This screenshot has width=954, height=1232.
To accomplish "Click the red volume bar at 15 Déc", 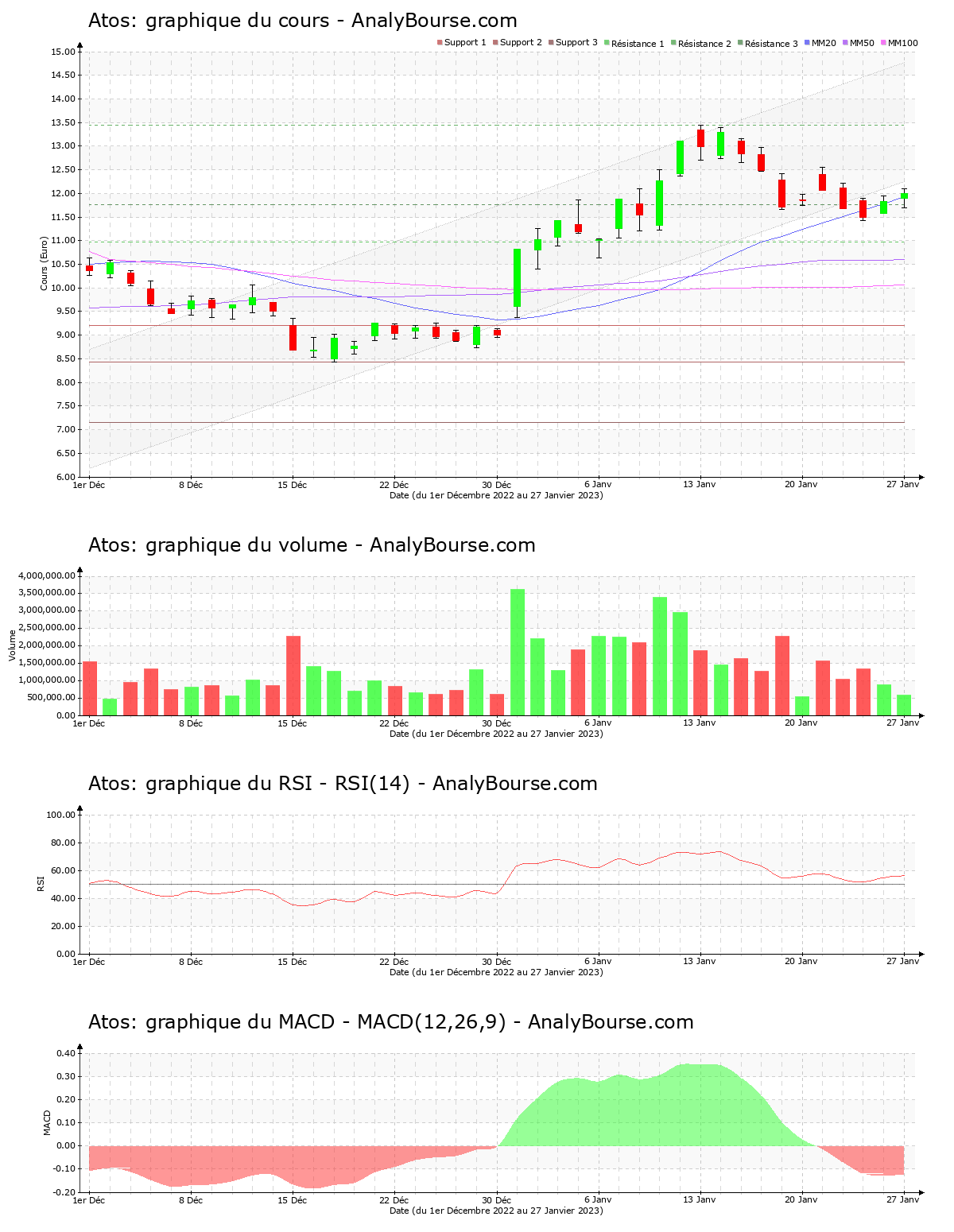I will pos(293,676).
